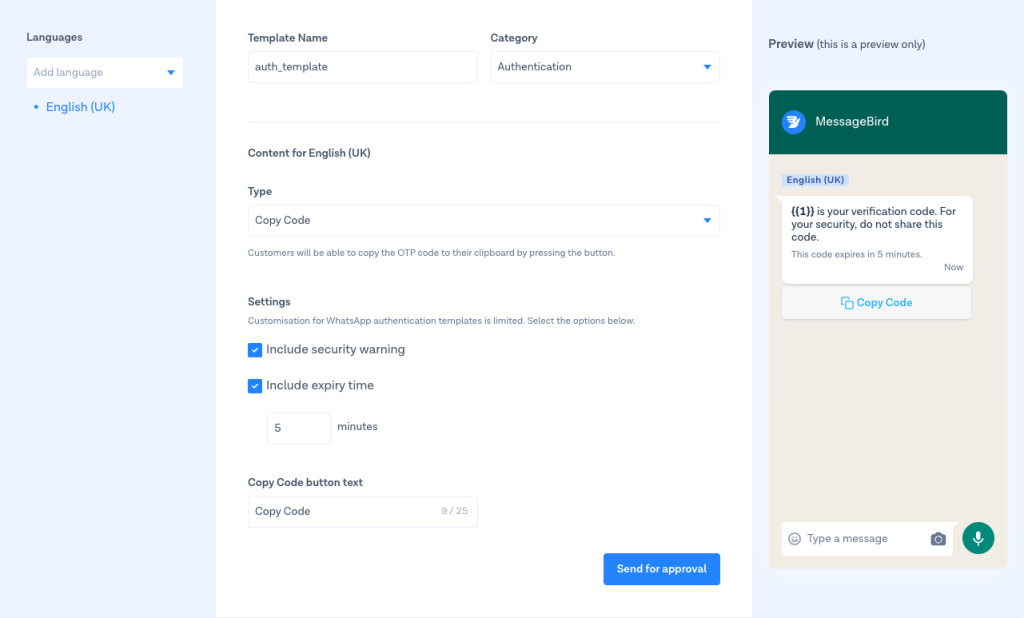Click the camera icon in preview

click(937, 539)
